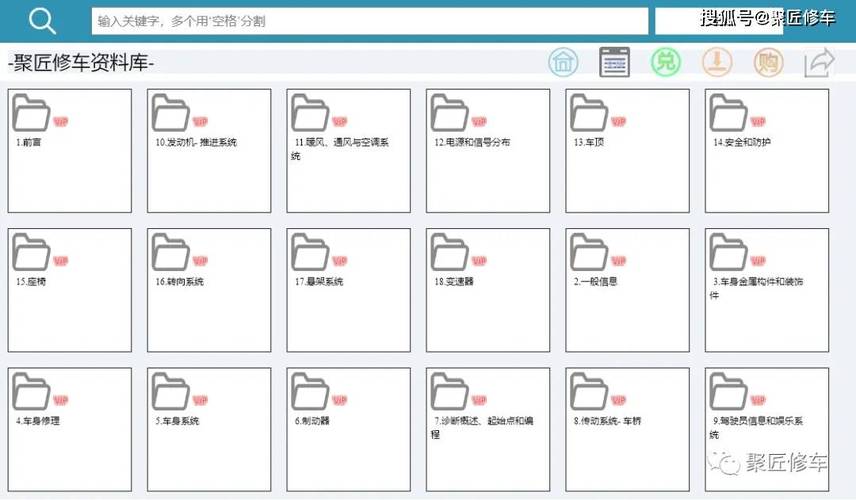Select the 5.车身系统 label
The width and height of the screenshot is (856, 500).
177,421
